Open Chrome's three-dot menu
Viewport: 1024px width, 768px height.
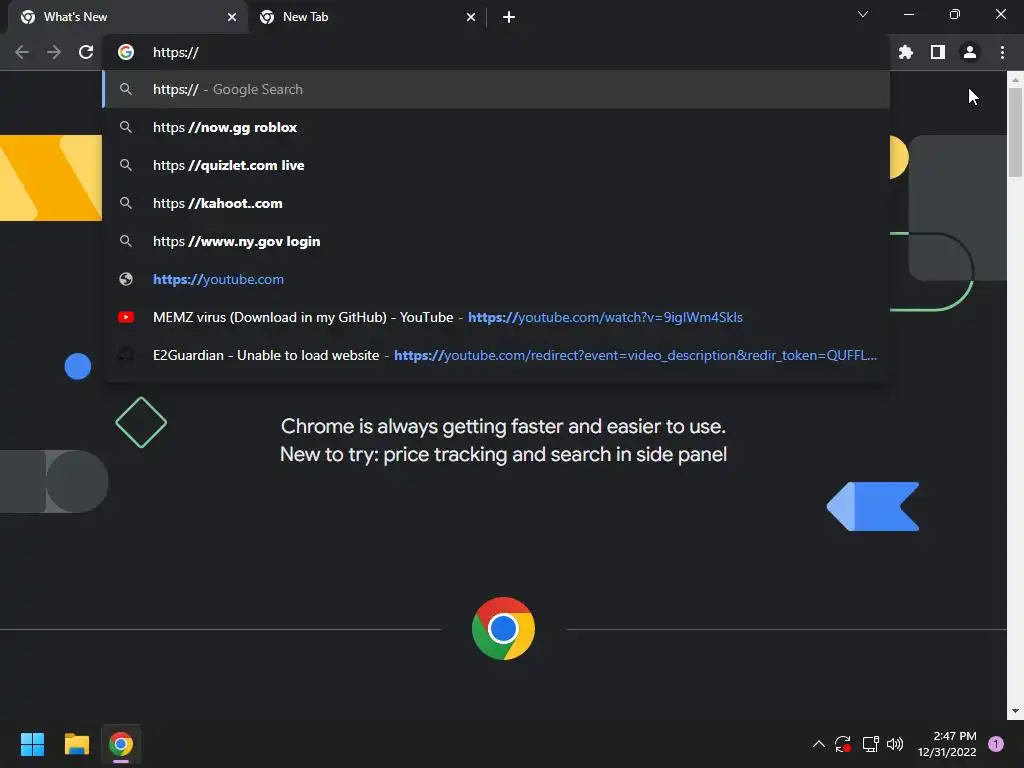click(1002, 52)
